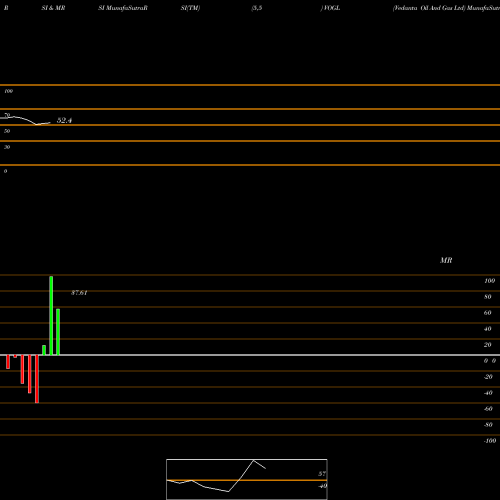The width and height of the screenshot is (500, 500).
Task: Select the RSI line curve end
Action: tap(50, 123)
